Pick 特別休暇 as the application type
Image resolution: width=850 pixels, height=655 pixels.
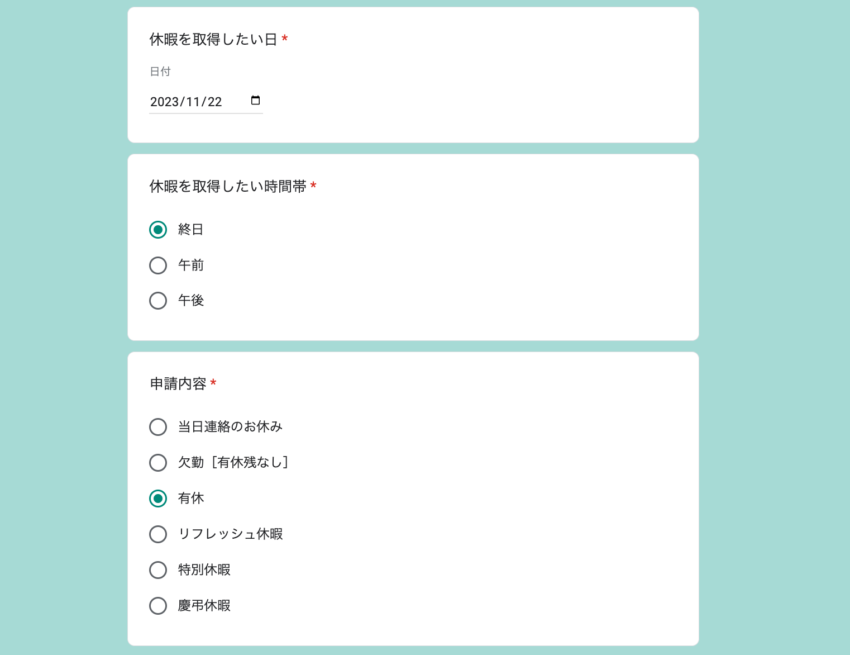158,569
